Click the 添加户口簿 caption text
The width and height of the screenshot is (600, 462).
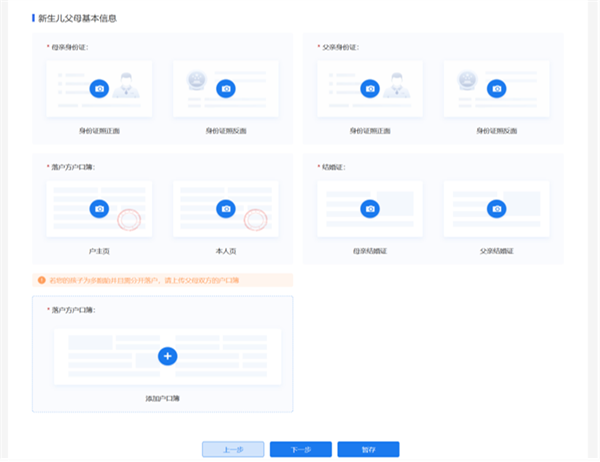[x=162, y=398]
